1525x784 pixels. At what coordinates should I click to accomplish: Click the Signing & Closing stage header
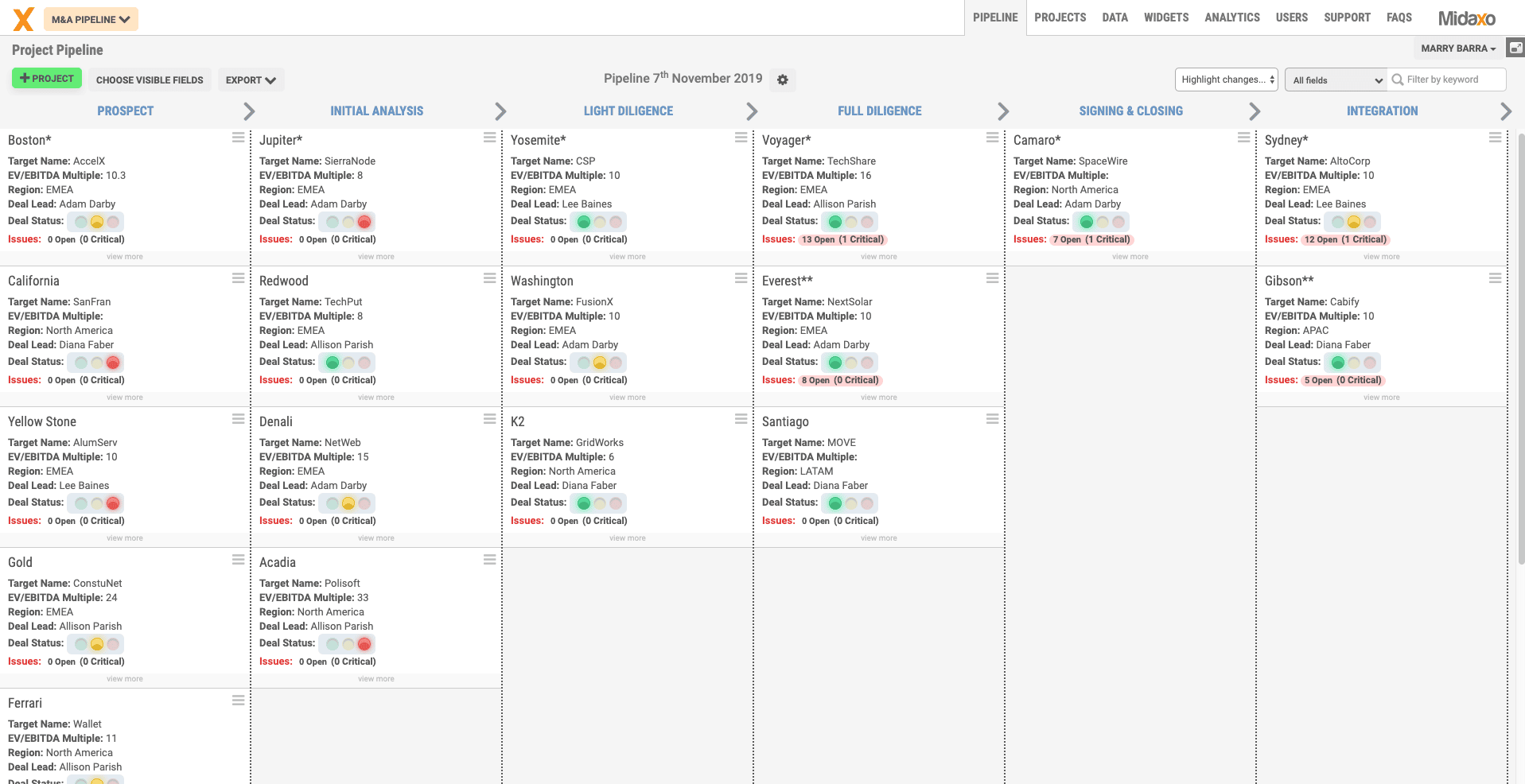click(x=1130, y=111)
